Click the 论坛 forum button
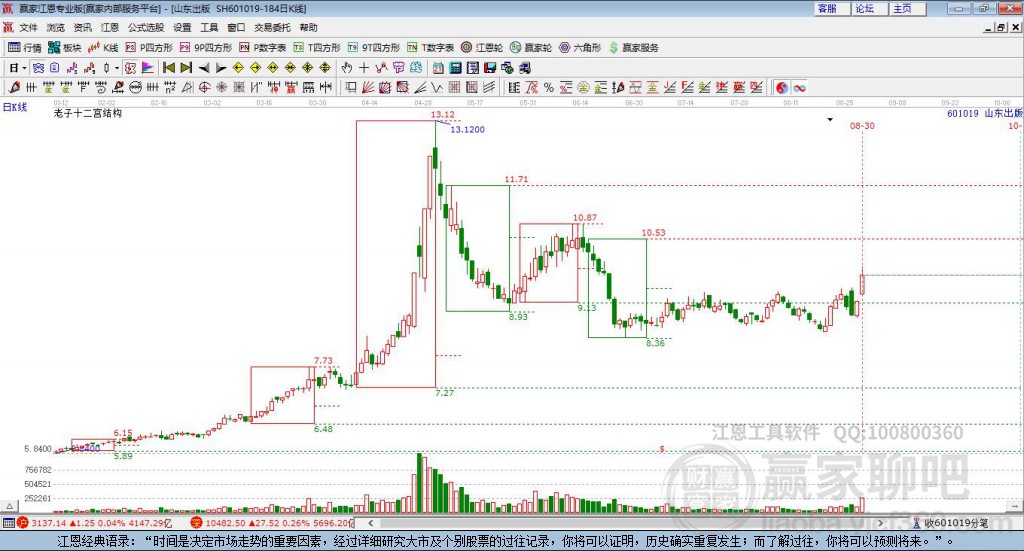The width and height of the screenshot is (1024, 551). pos(870,8)
